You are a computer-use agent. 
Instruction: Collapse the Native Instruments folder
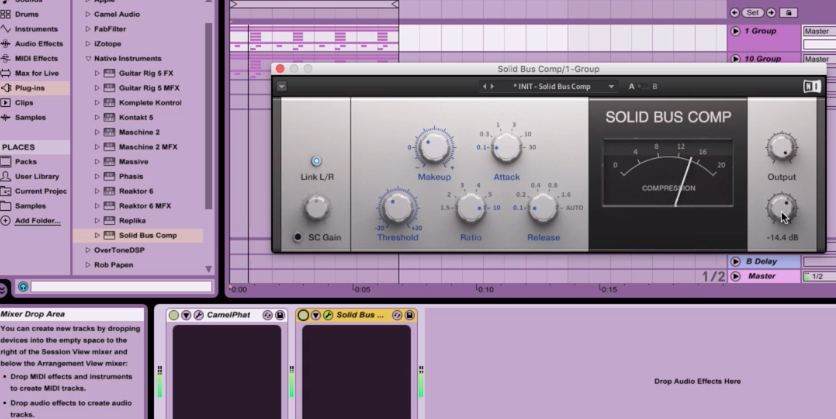click(x=88, y=59)
